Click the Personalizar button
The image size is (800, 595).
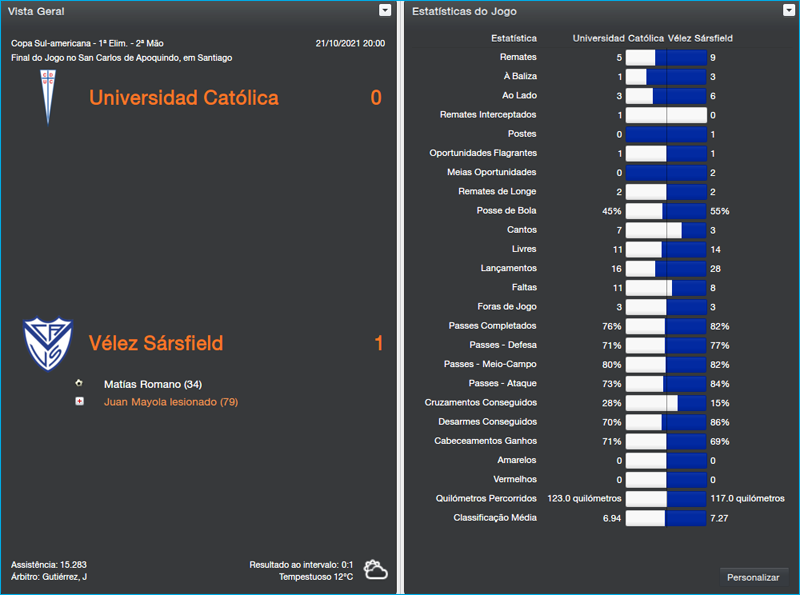click(753, 577)
